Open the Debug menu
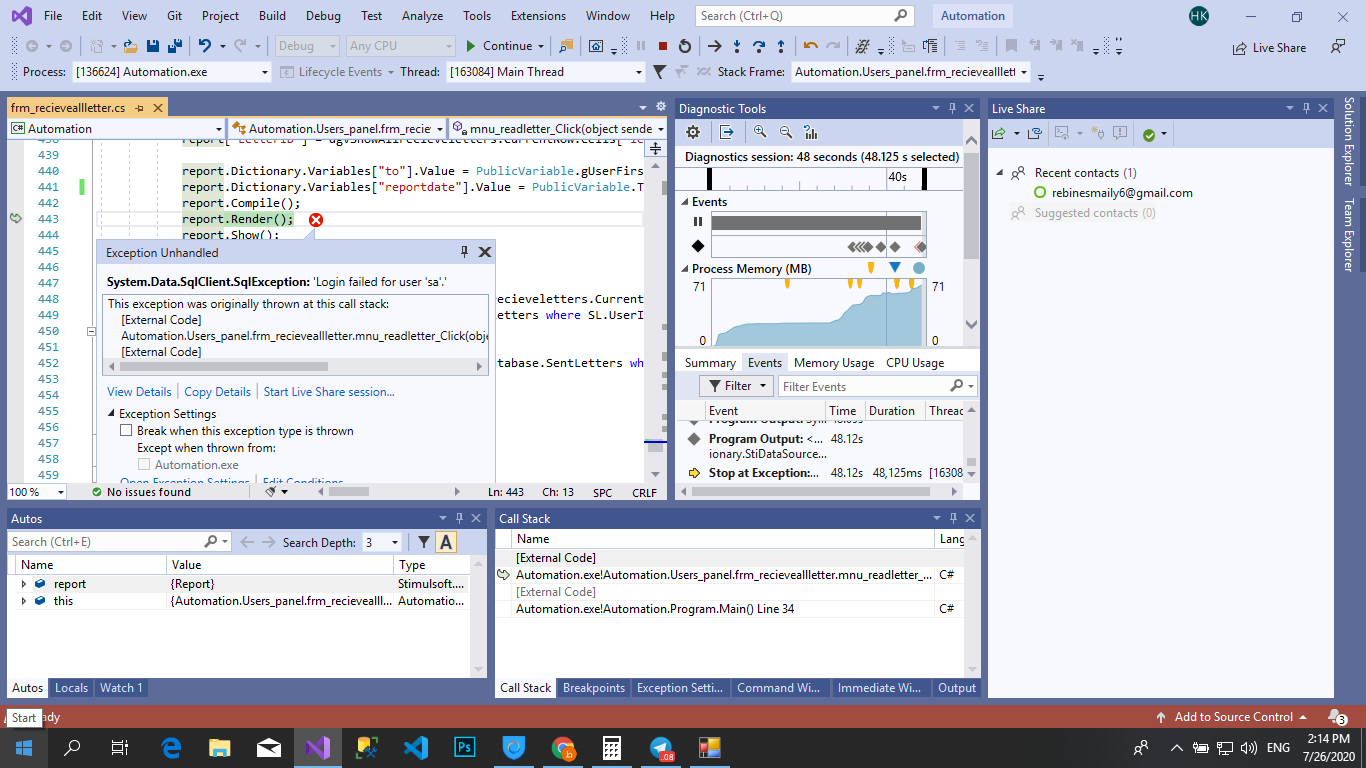 pyautogui.click(x=323, y=16)
